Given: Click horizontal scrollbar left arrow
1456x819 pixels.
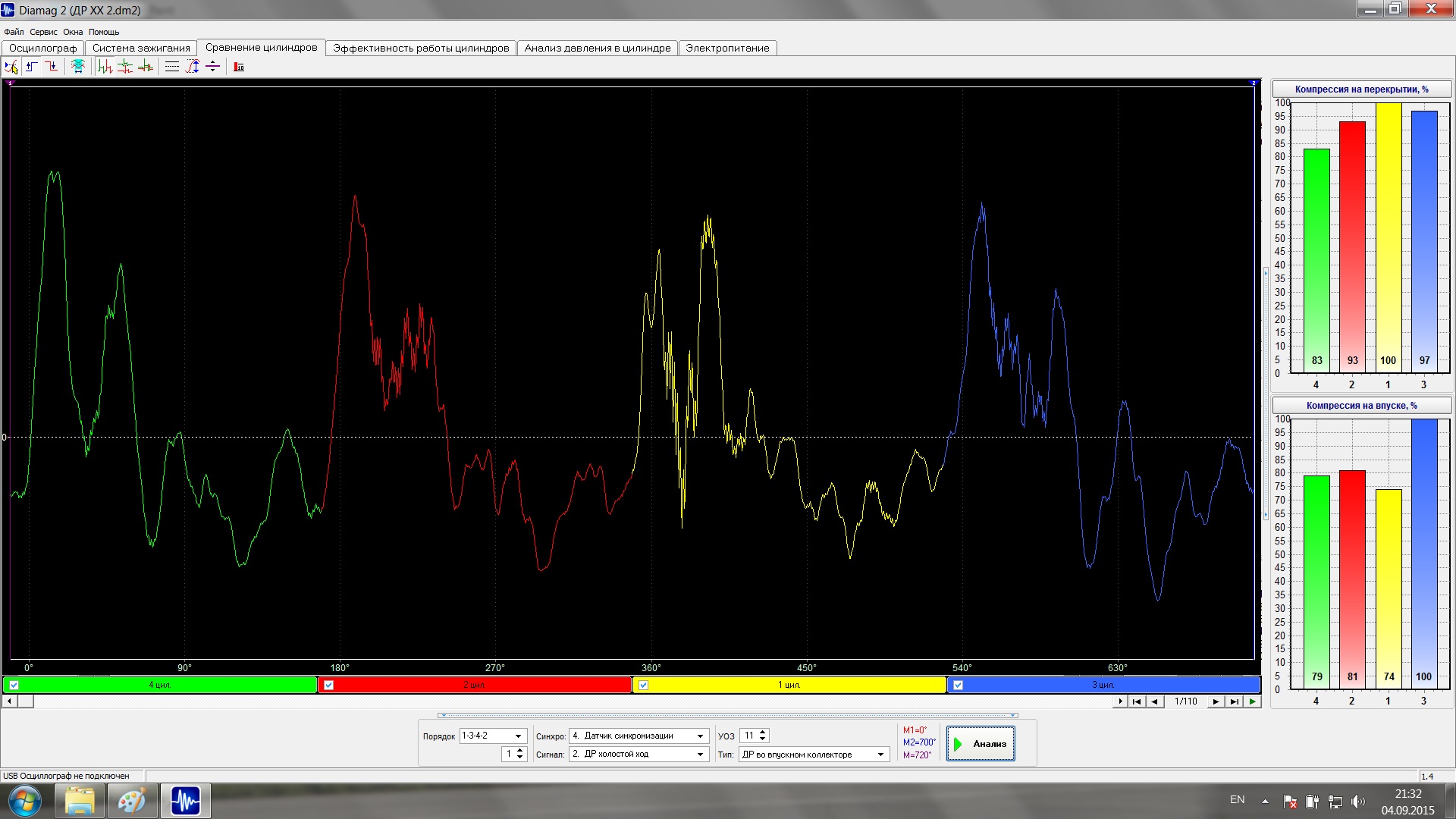Looking at the screenshot, I should [9, 701].
